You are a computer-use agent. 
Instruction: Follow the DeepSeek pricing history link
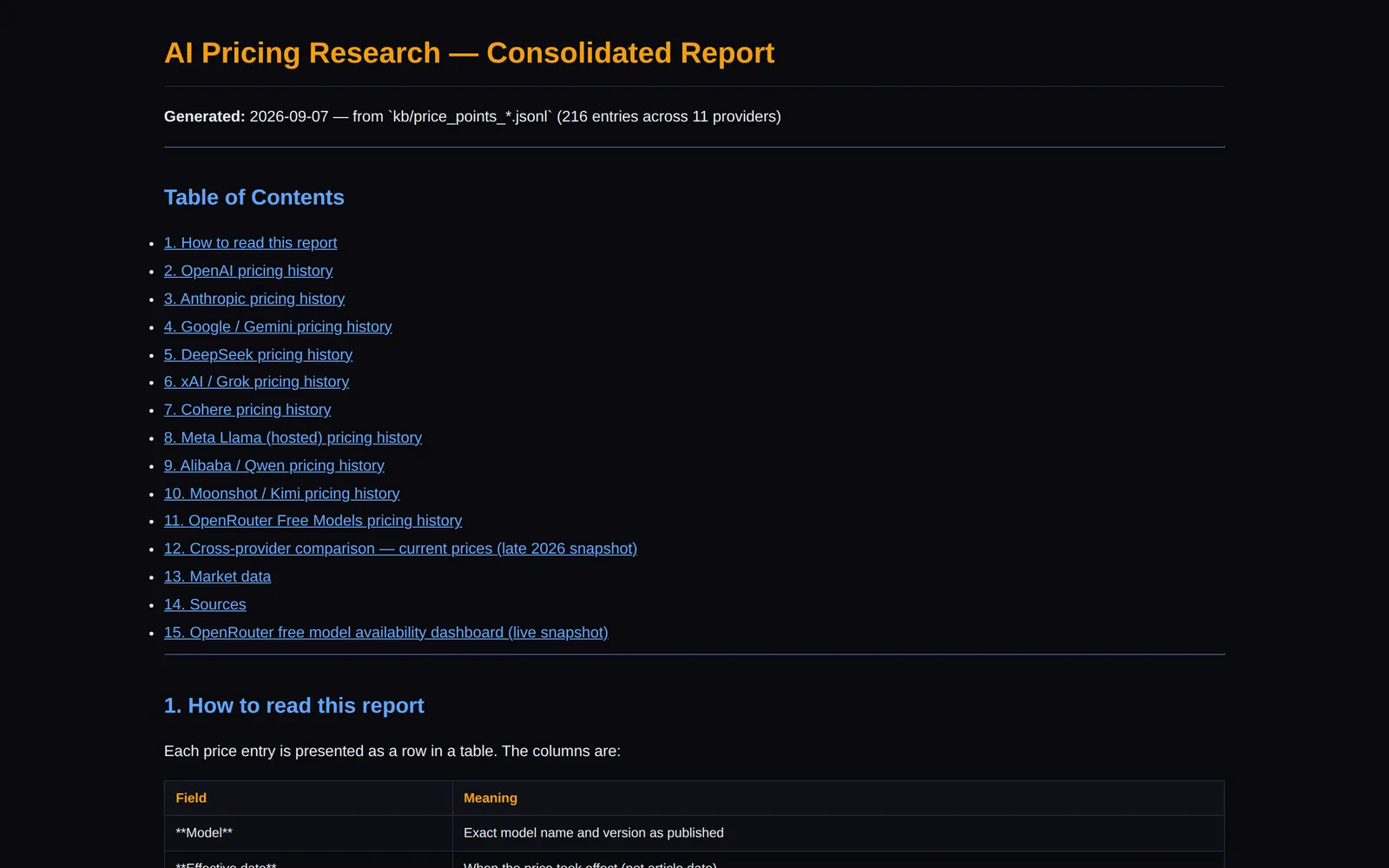(258, 354)
